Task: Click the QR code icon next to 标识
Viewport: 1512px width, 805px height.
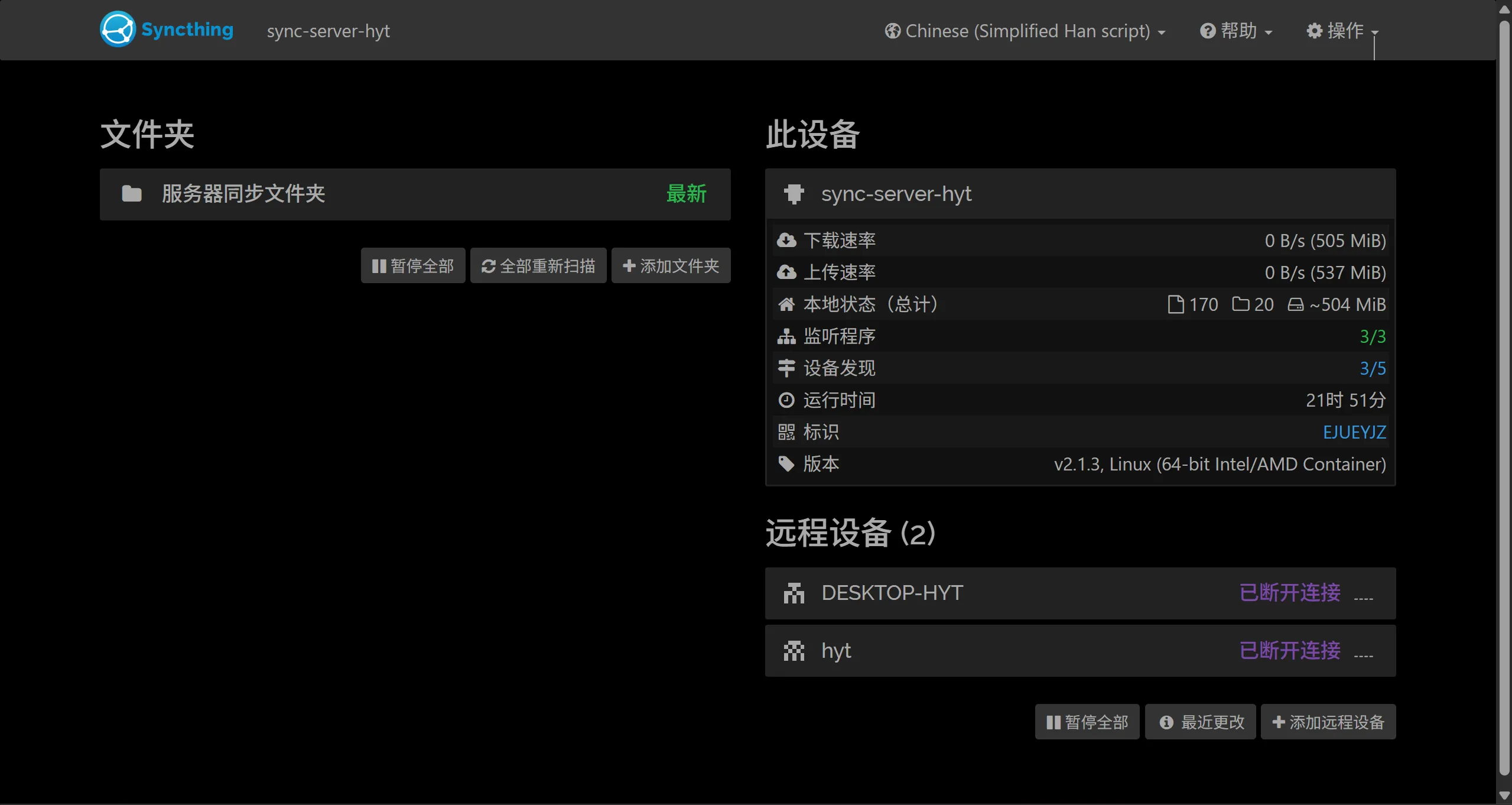Action: [x=786, y=432]
